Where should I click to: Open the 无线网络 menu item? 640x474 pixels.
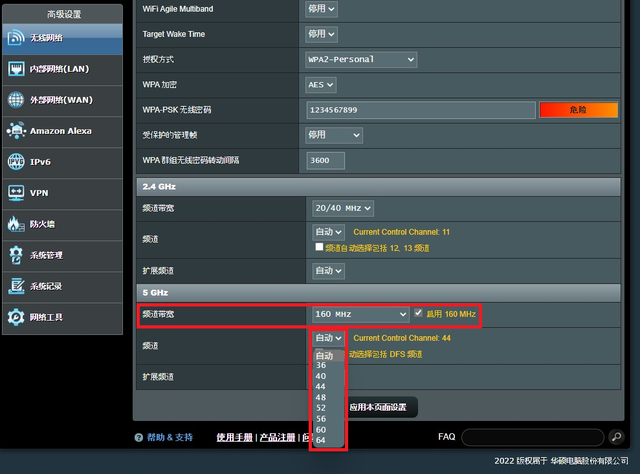(62, 38)
